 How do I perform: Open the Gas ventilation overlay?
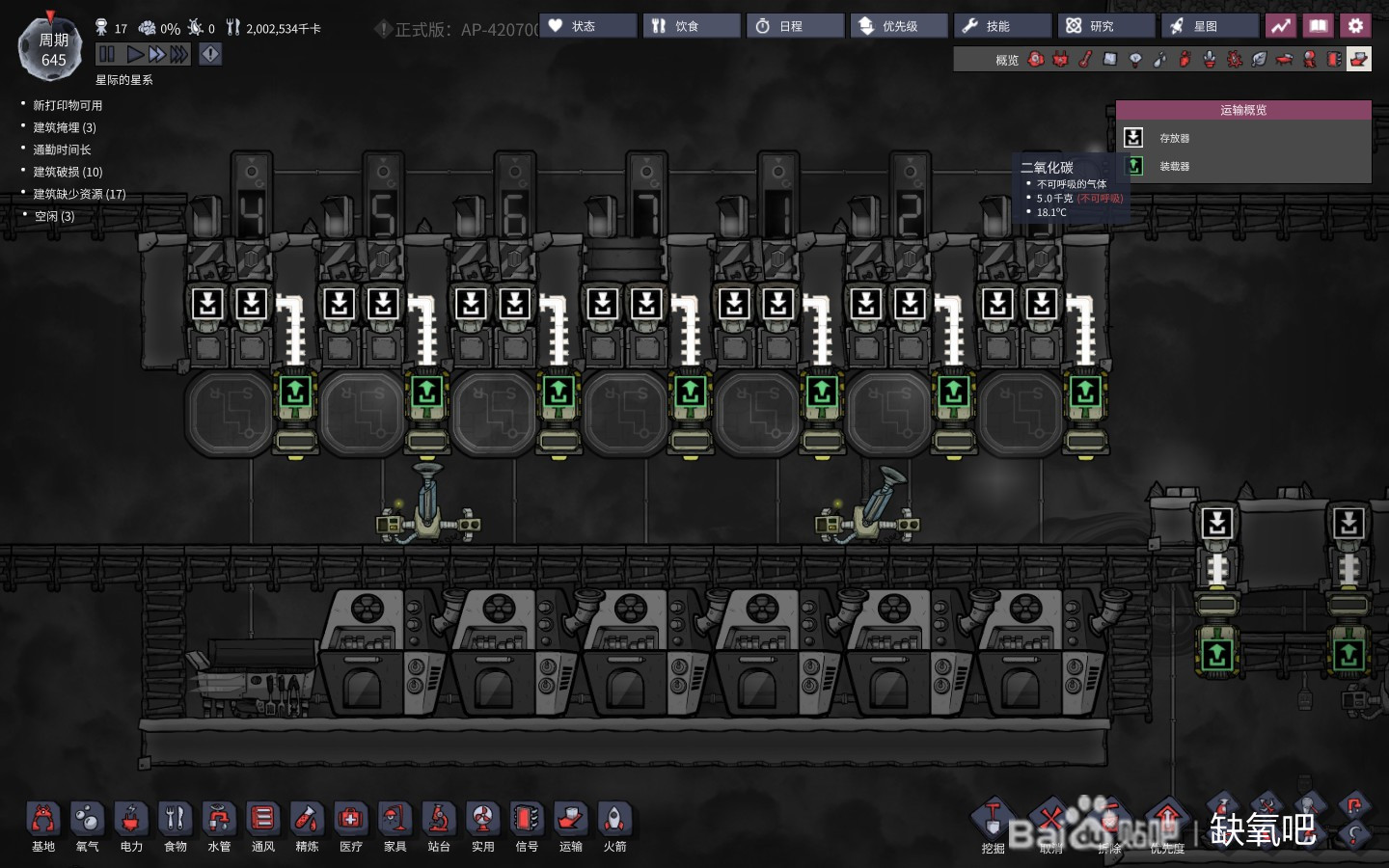[1185, 60]
